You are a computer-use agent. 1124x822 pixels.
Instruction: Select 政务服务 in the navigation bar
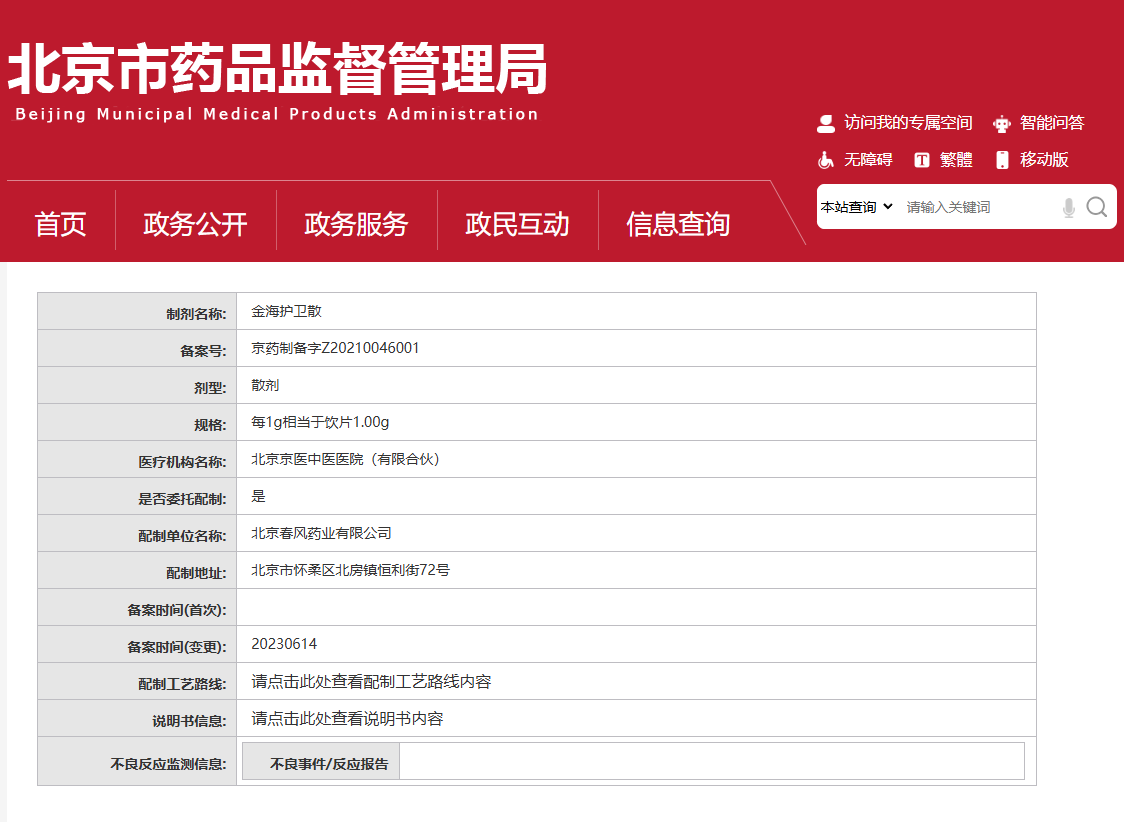tap(356, 224)
